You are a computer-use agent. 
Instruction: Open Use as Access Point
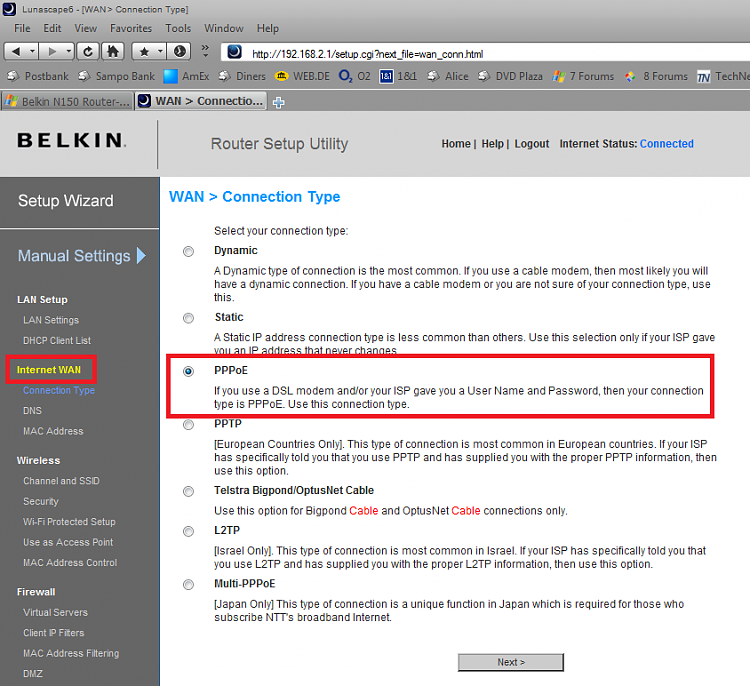point(68,542)
